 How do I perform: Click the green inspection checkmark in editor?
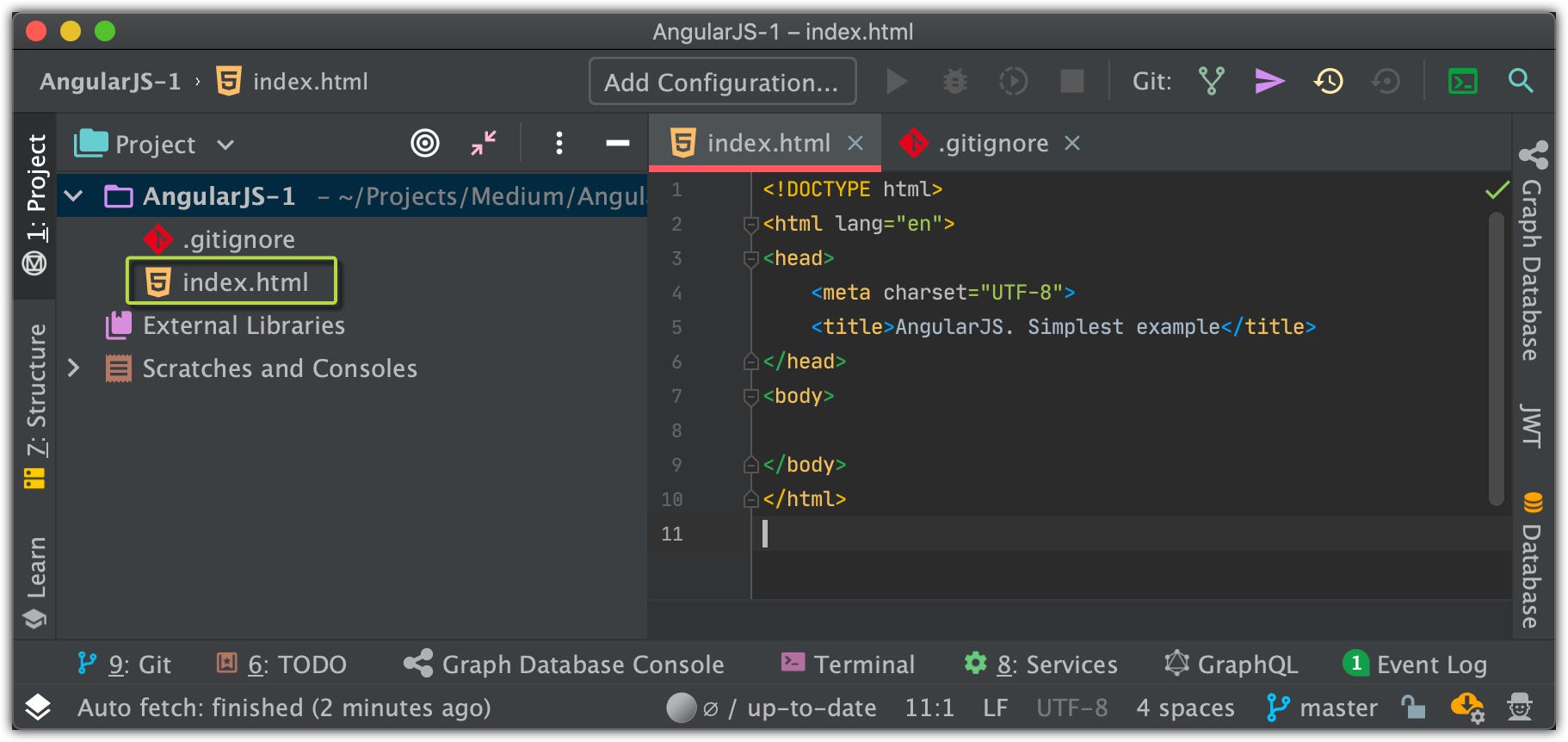[1497, 189]
